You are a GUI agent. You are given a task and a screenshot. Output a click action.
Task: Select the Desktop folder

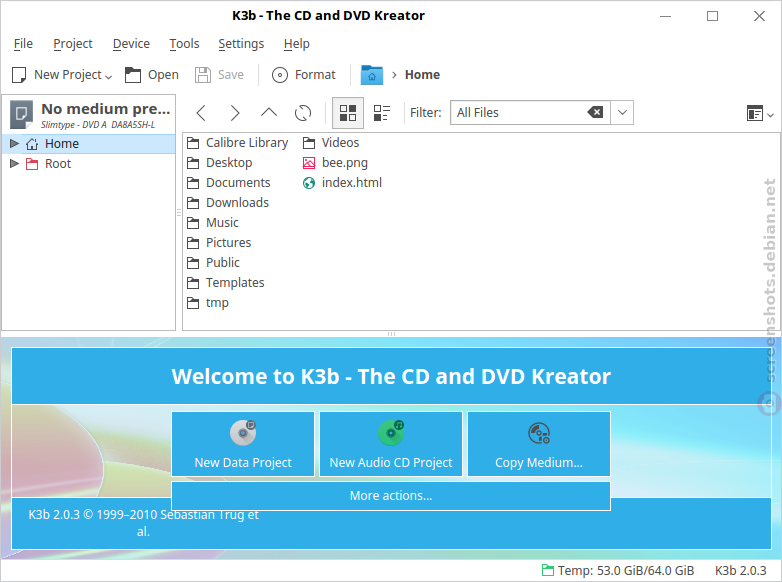[219, 163]
